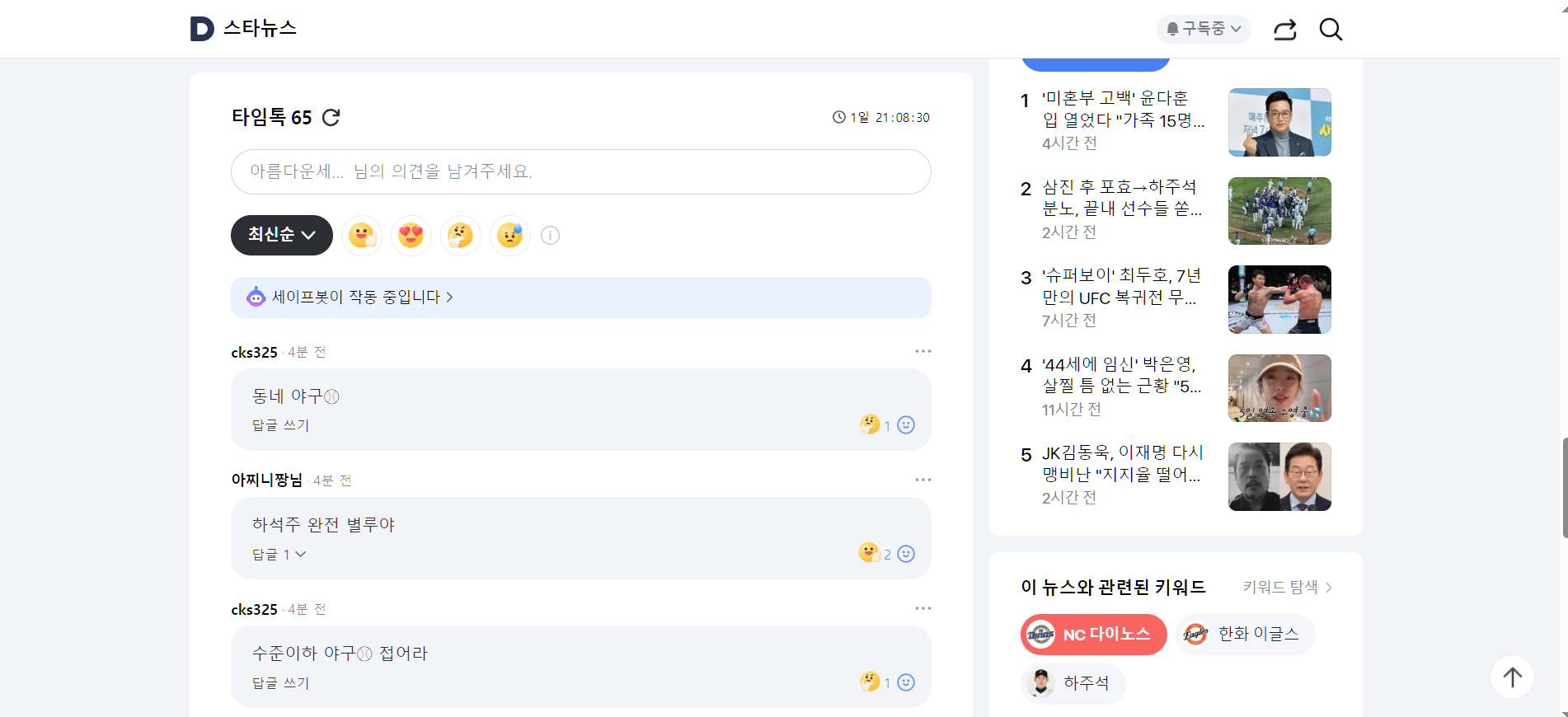Open the options menu on 아찌니짱님's comment

[923, 479]
